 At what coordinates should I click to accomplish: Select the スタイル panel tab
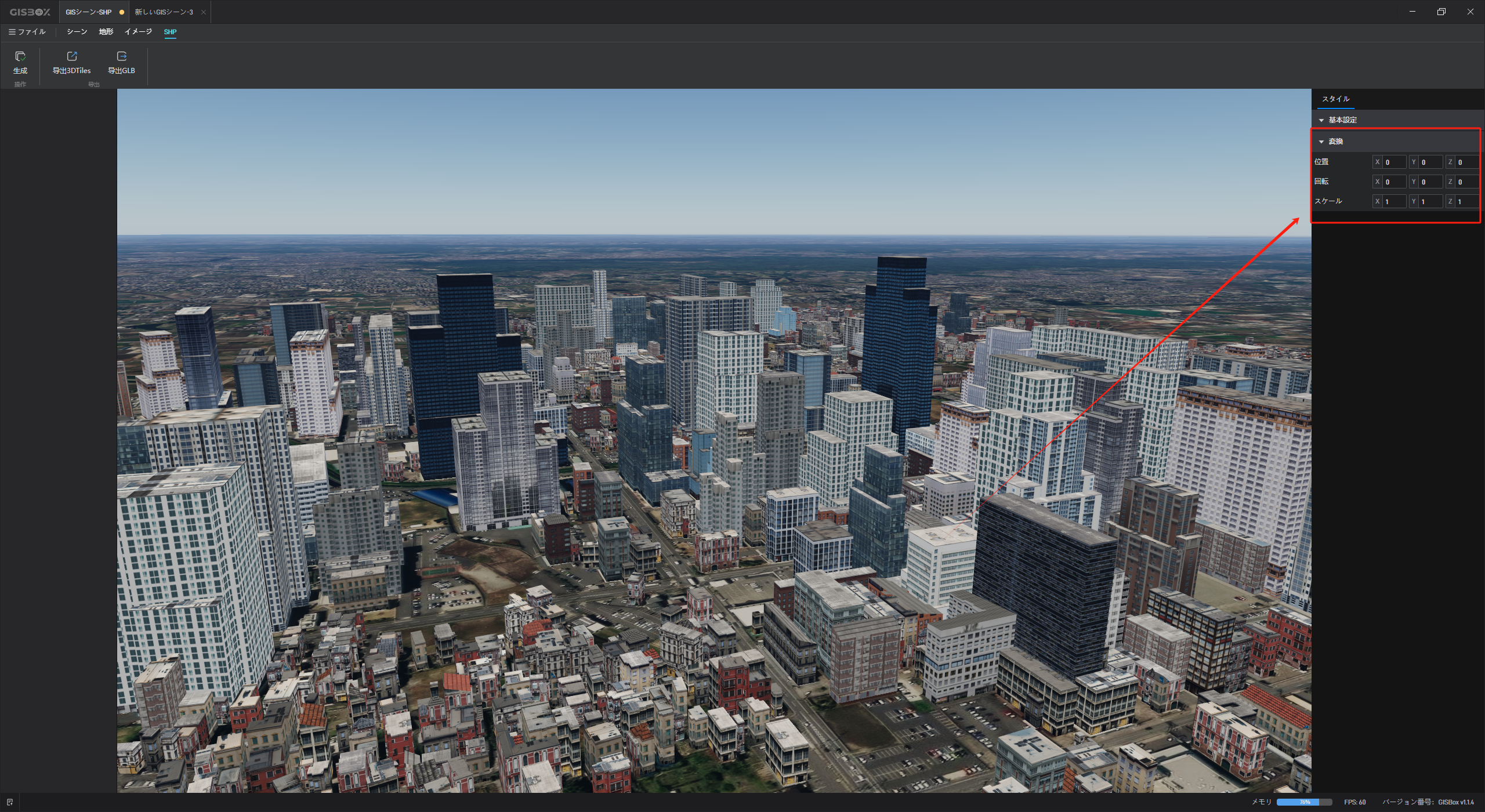coord(1335,99)
